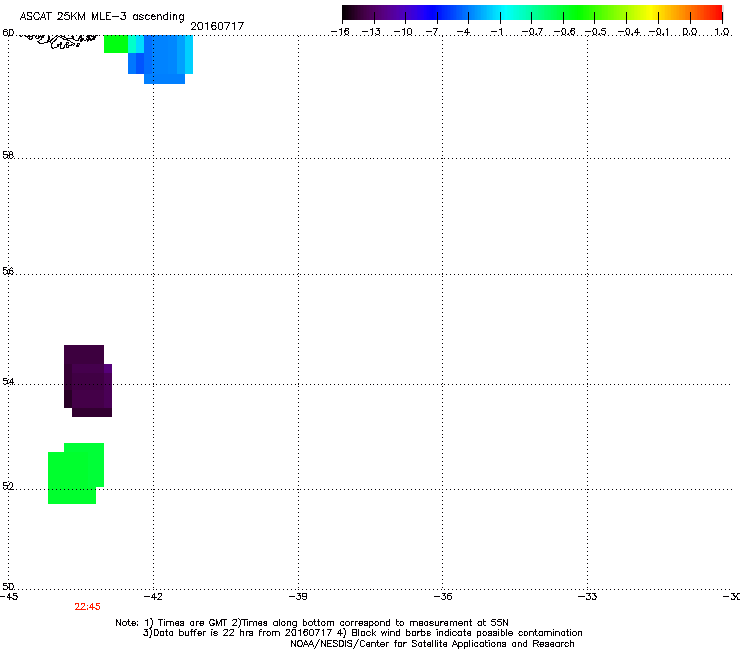Click the NOAA/NESDIS credit line

pos(432,644)
